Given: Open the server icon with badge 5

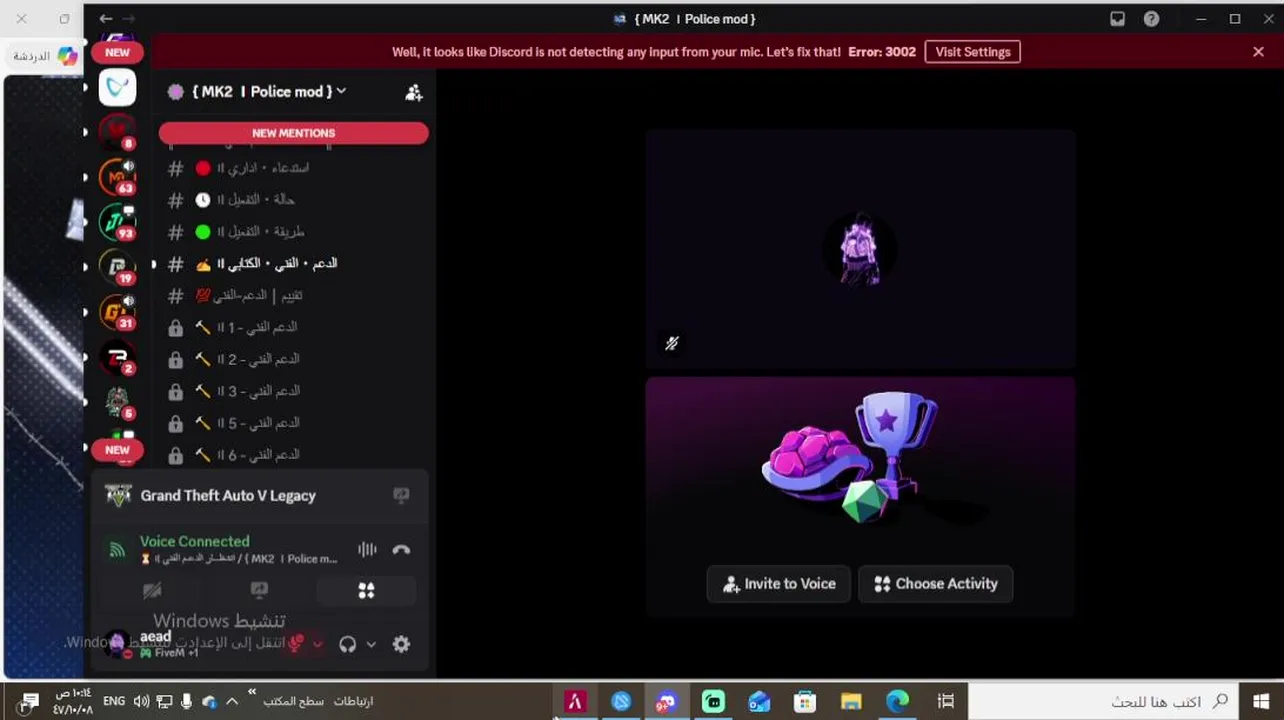Looking at the screenshot, I should tap(117, 401).
